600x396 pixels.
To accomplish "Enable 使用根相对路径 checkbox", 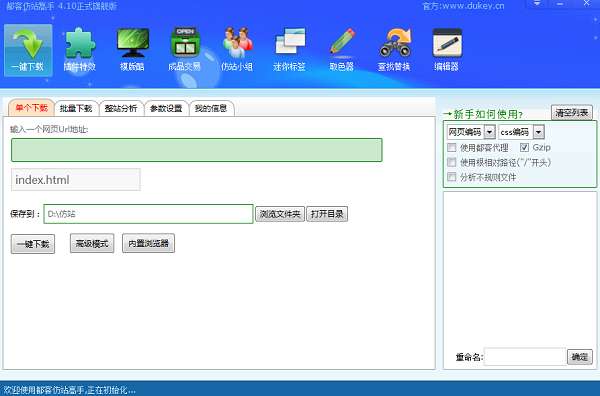I will 452,162.
